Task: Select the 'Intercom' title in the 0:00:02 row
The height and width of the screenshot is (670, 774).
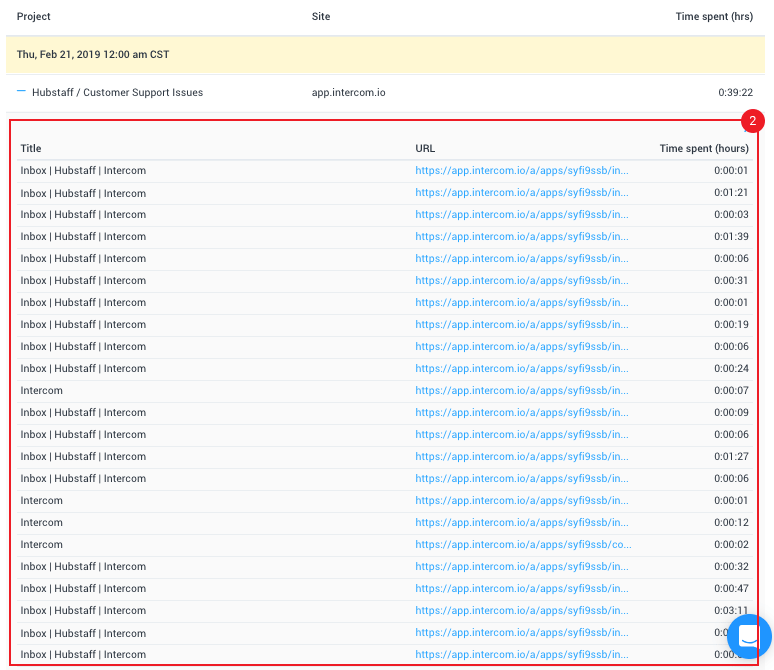Action: point(41,545)
